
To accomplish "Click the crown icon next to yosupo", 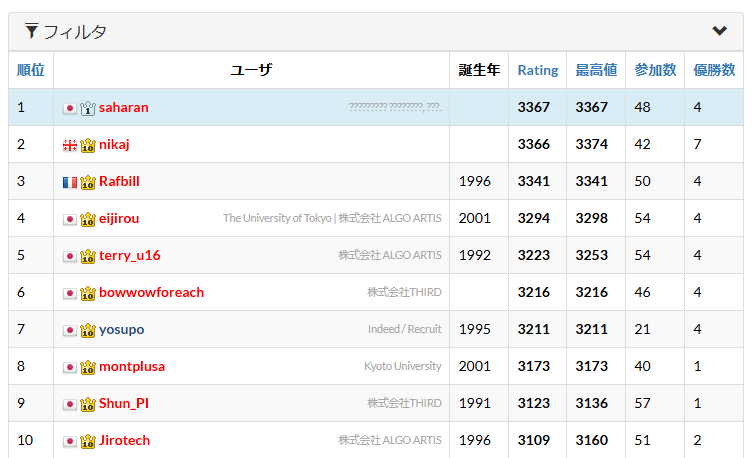I will point(87,330).
